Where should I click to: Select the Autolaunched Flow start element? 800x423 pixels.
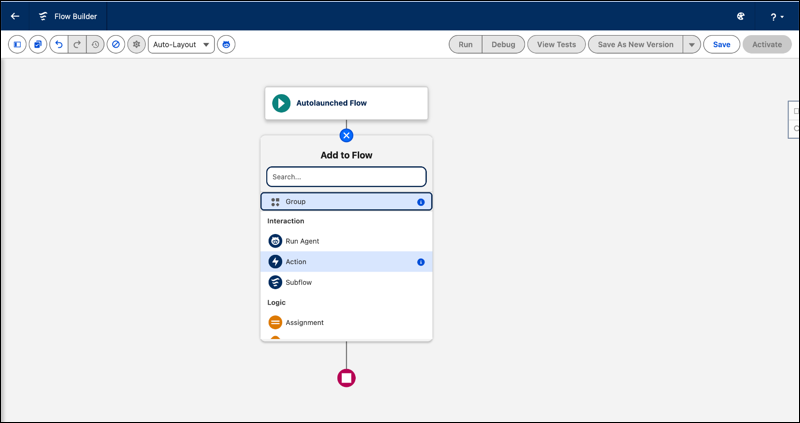[346, 103]
